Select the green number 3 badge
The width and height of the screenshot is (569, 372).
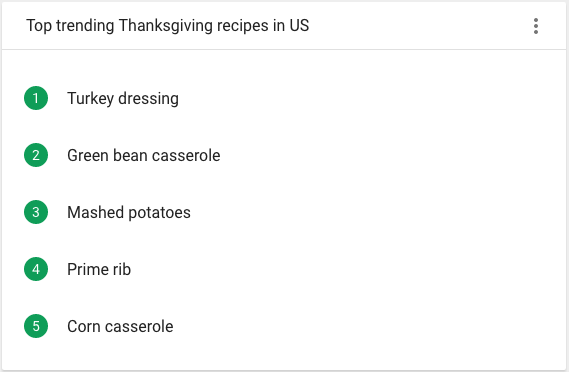(x=36, y=212)
